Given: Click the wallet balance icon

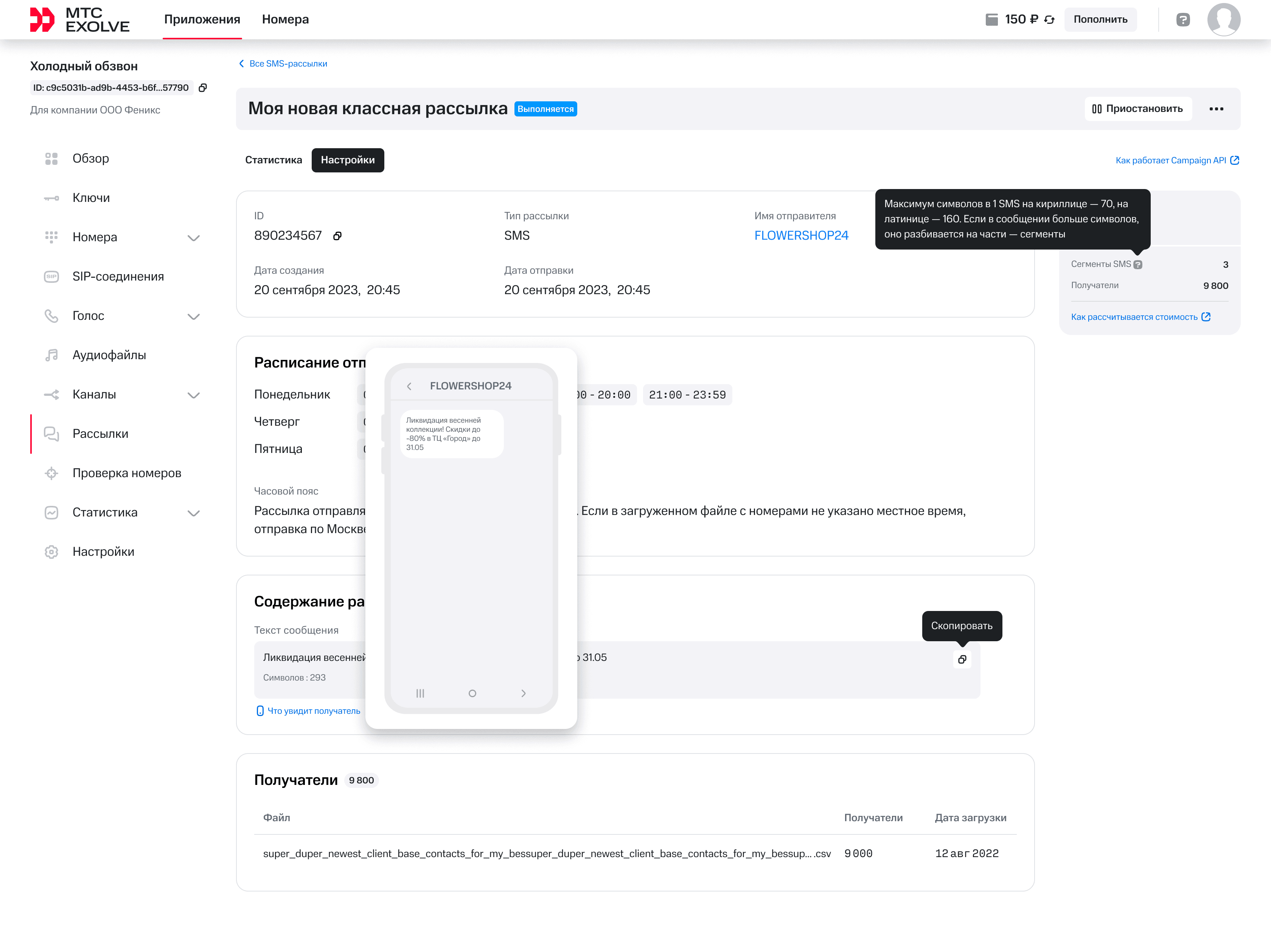Looking at the screenshot, I should (992, 20).
